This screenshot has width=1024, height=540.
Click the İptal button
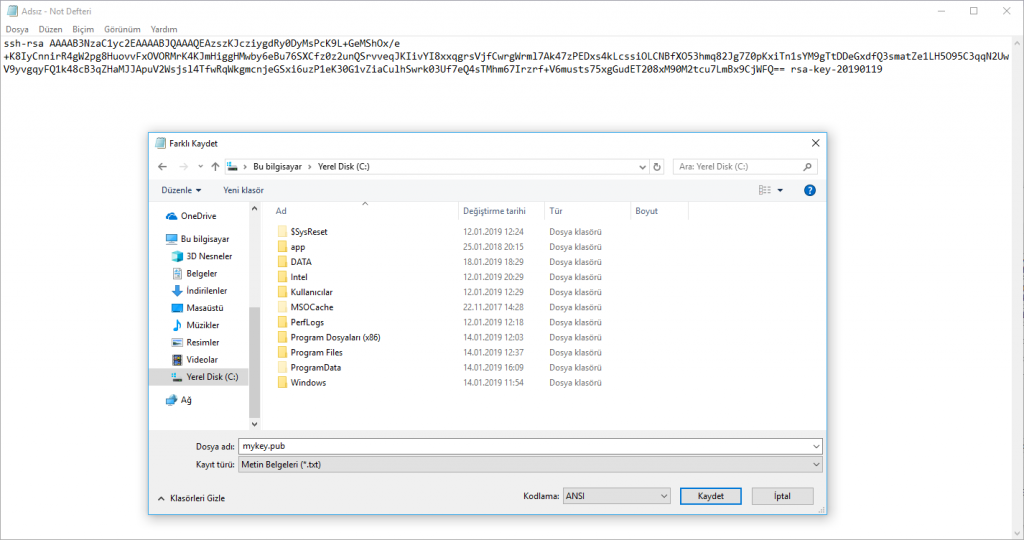click(x=782, y=496)
